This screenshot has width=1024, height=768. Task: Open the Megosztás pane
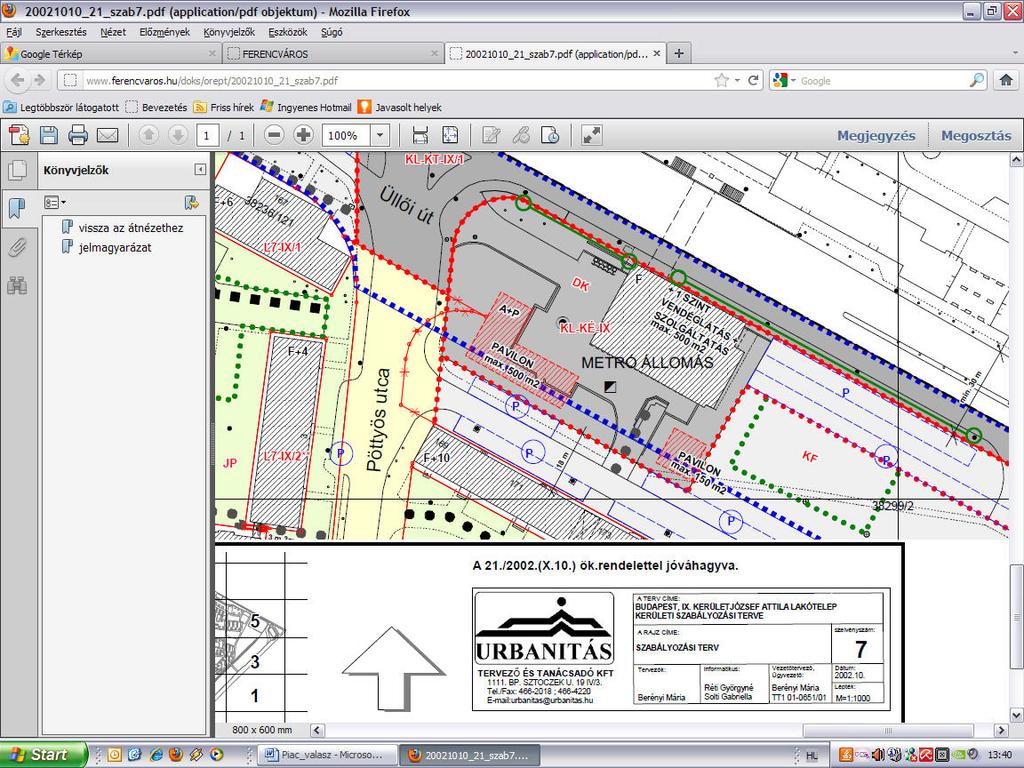[976, 135]
